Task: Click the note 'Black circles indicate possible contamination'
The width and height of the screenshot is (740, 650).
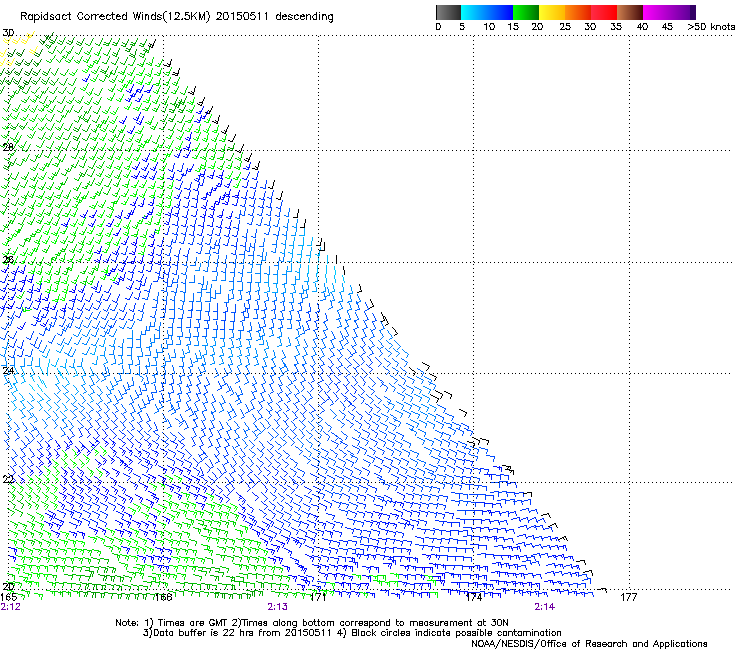Action: pos(456,633)
